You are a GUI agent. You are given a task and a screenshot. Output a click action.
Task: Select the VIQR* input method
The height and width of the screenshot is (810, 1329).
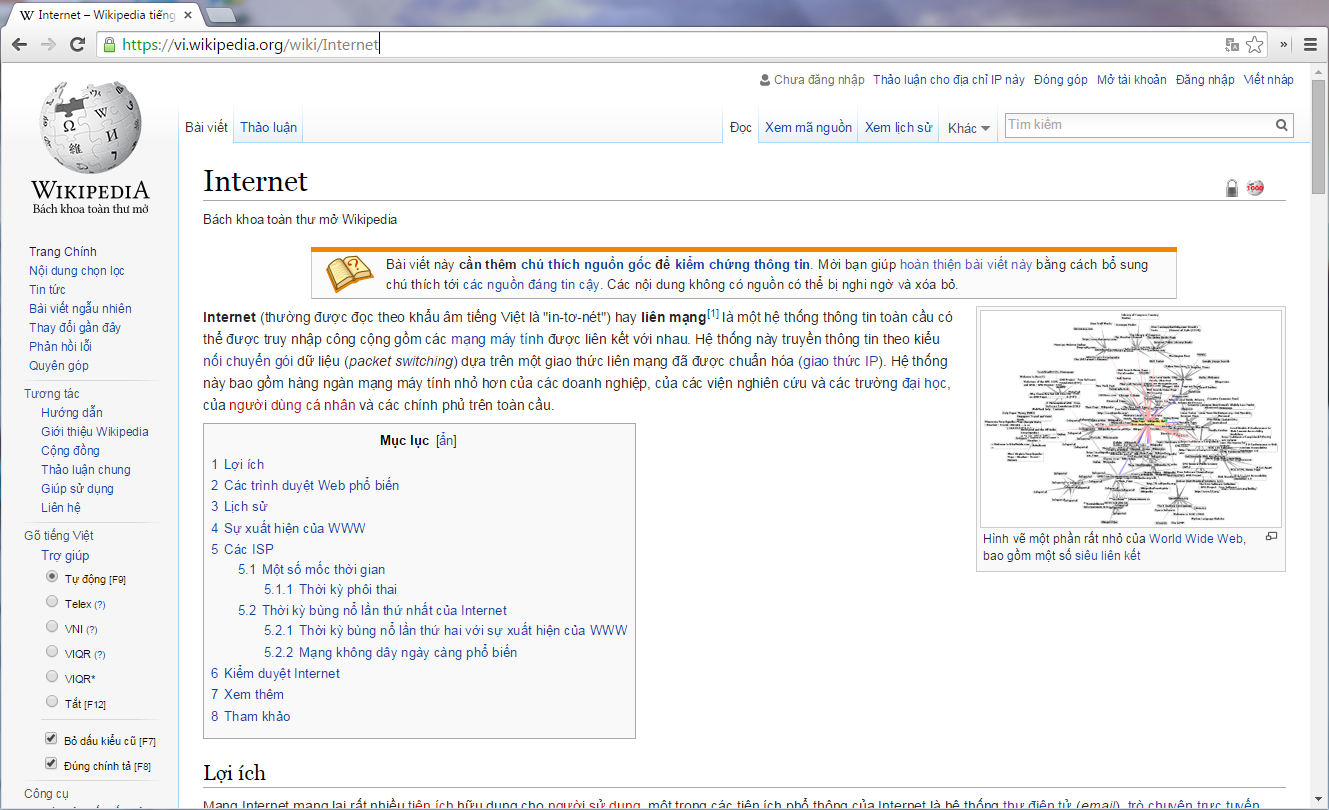pyautogui.click(x=52, y=677)
